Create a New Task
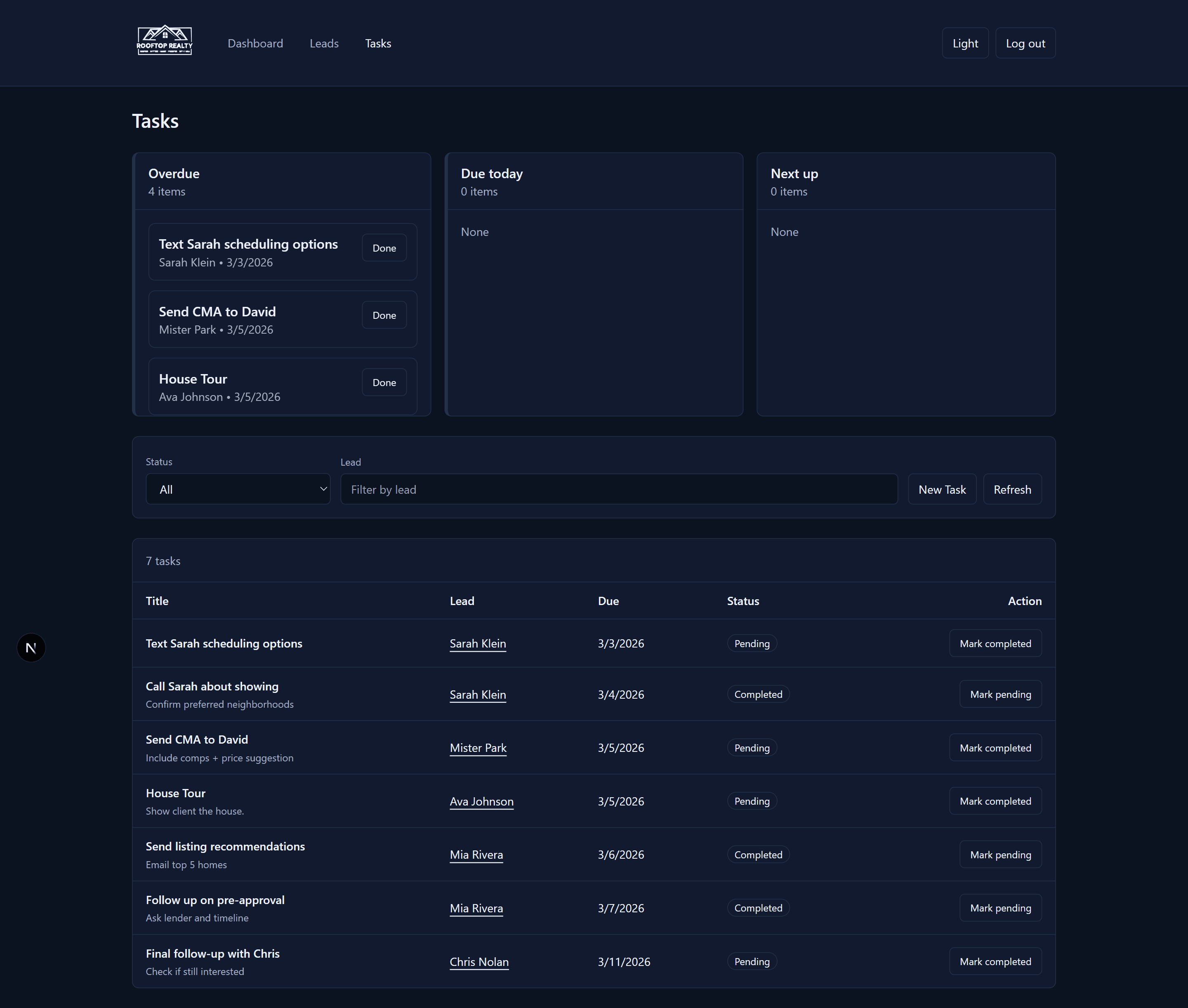The width and height of the screenshot is (1188, 1008). tap(942, 489)
